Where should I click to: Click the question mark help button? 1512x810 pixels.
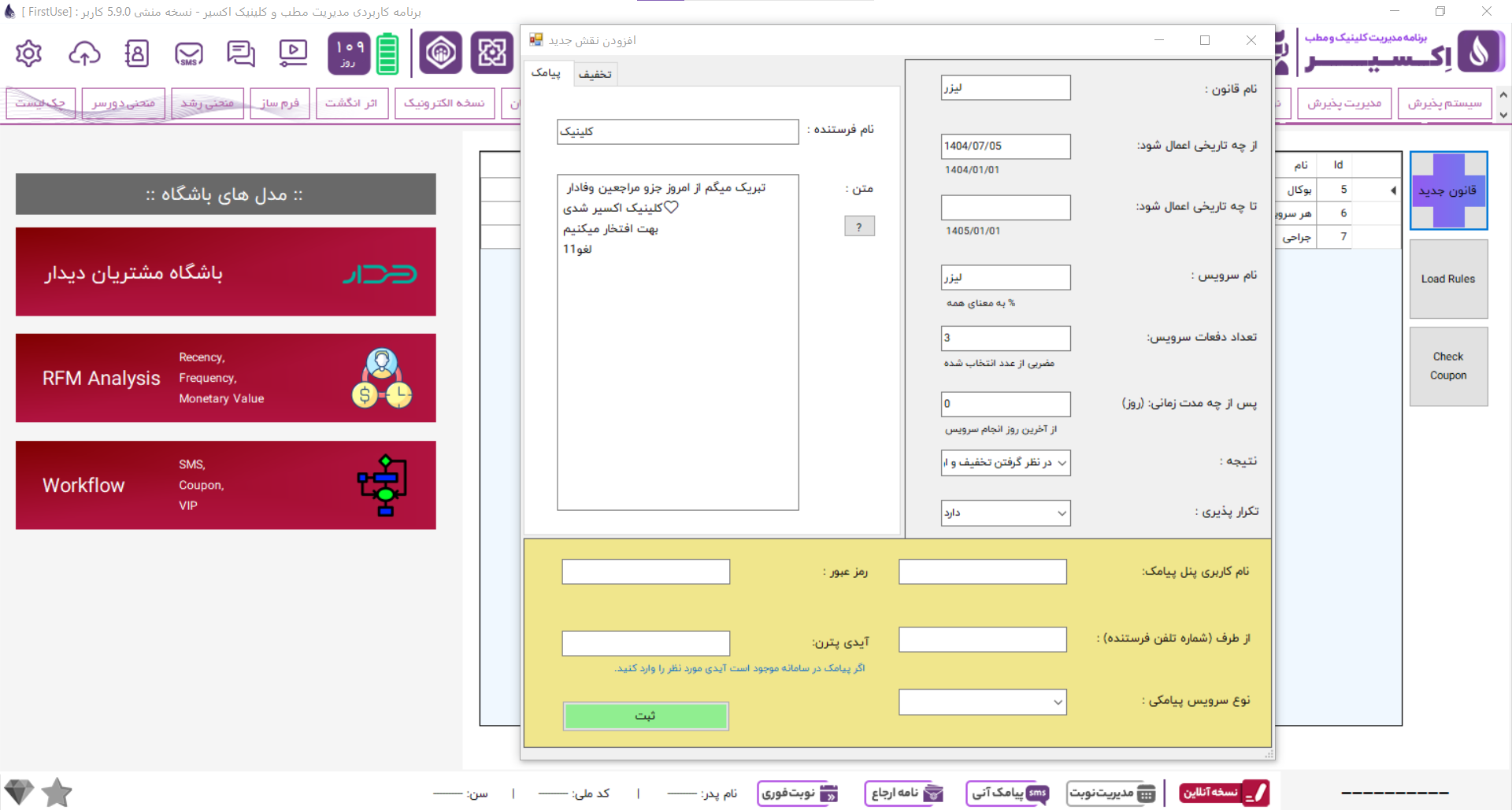[x=859, y=227]
